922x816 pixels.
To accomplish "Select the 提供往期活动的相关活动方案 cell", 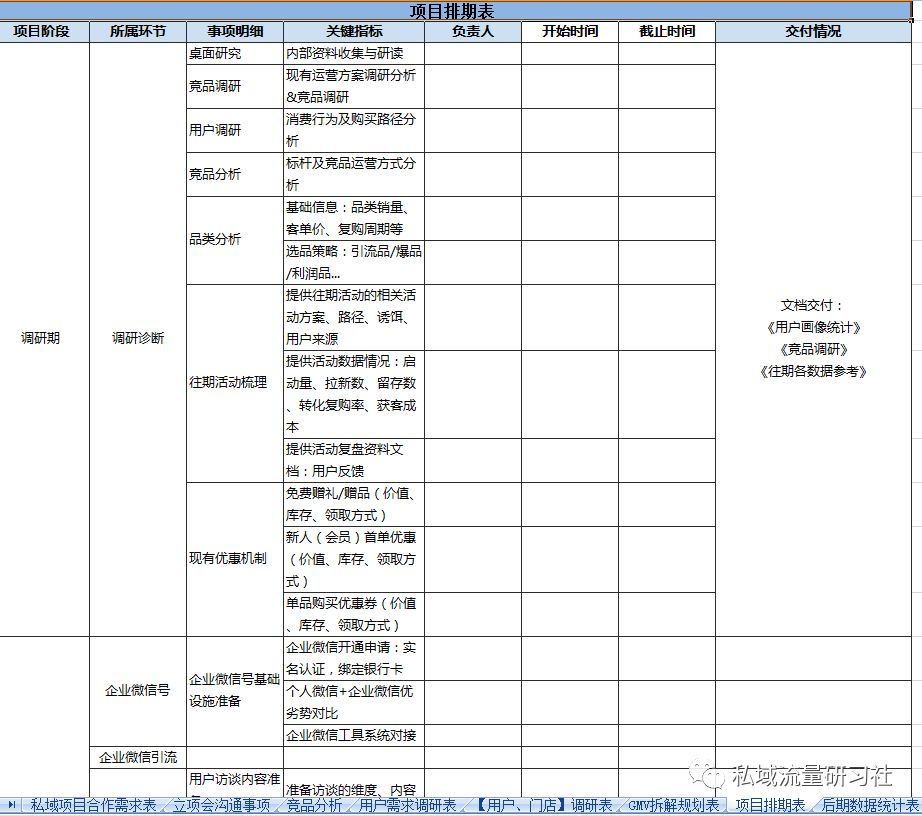I will 354,317.
